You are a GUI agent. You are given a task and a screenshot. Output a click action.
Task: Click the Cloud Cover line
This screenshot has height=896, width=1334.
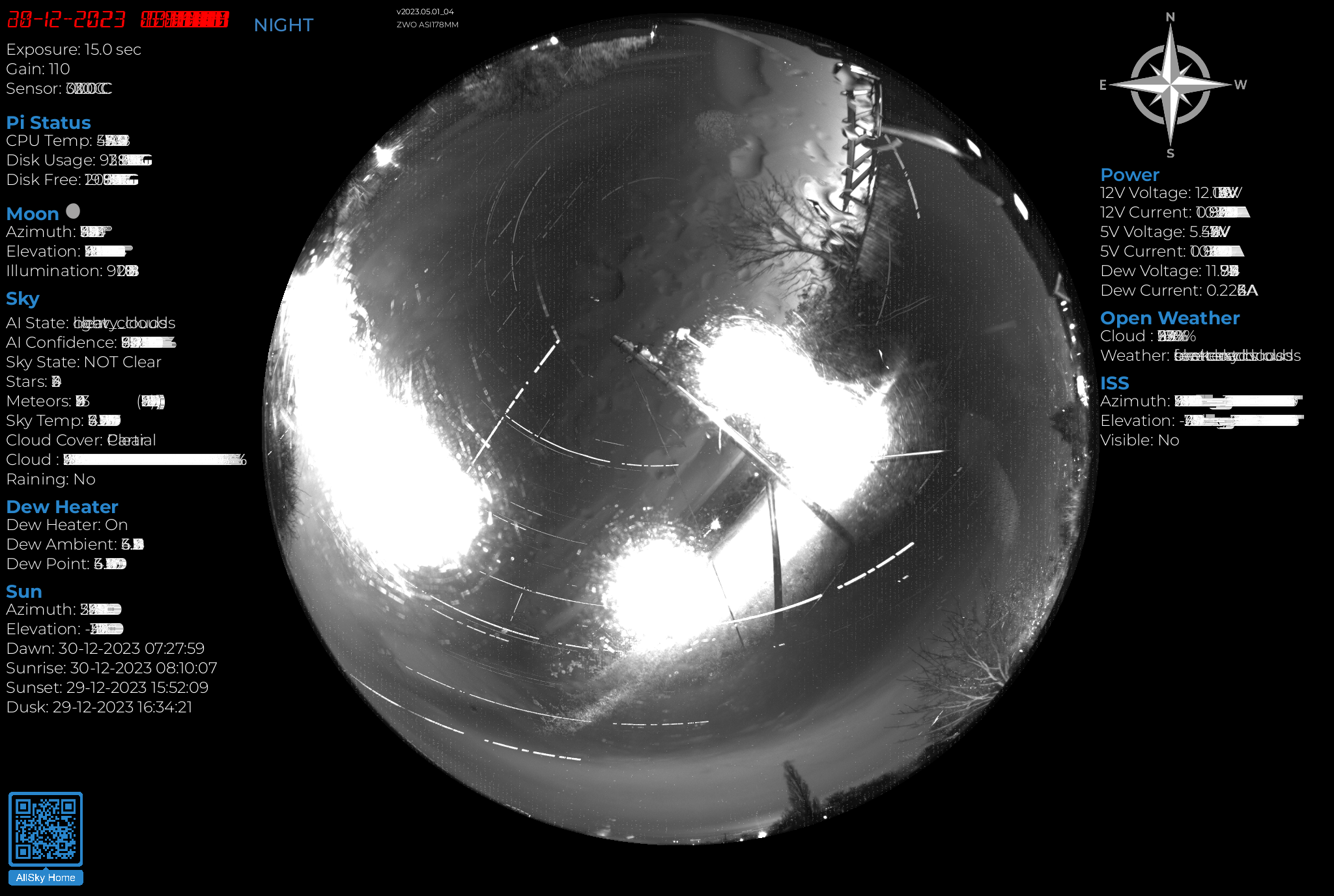[x=81, y=440]
